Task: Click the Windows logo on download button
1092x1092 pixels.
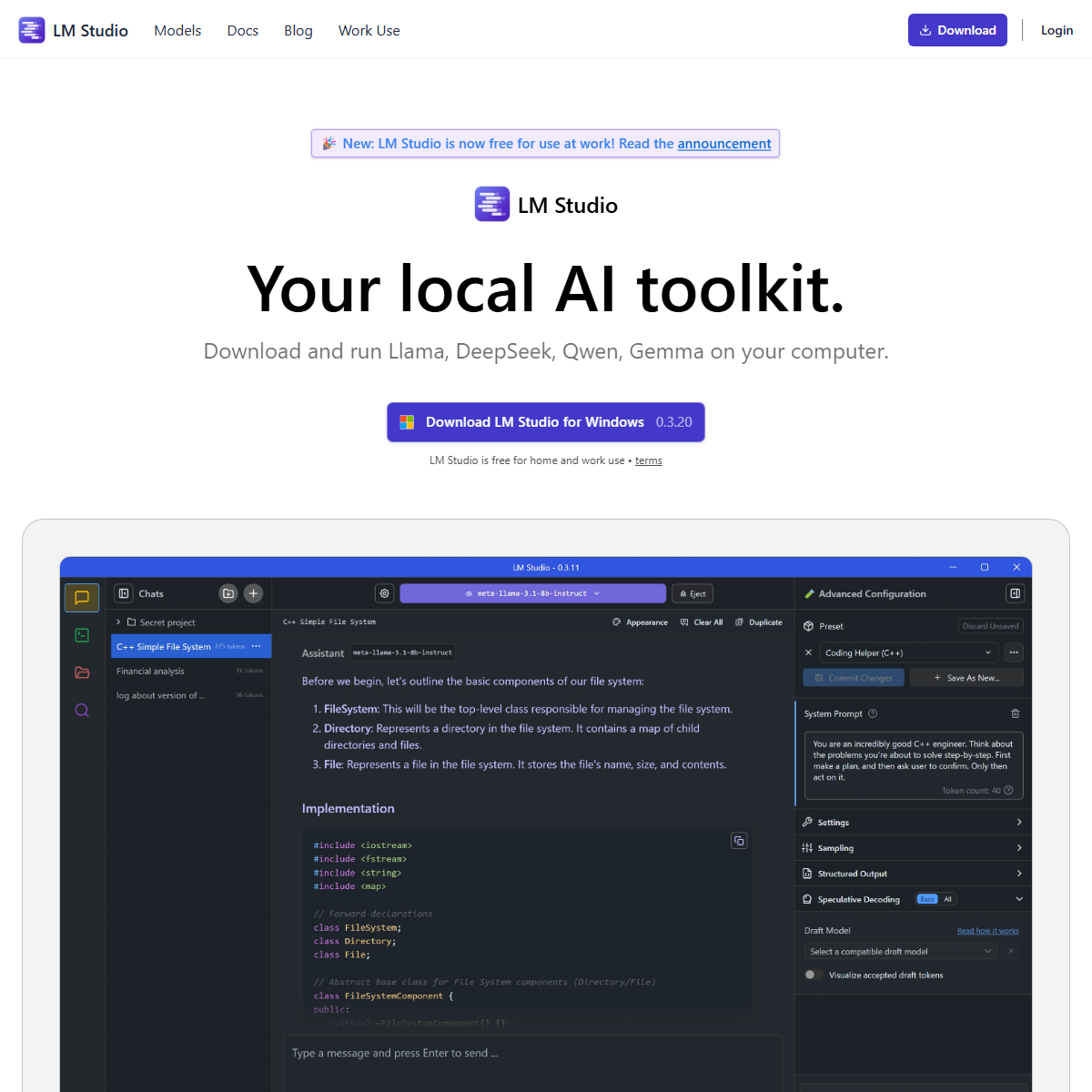Action: [407, 422]
